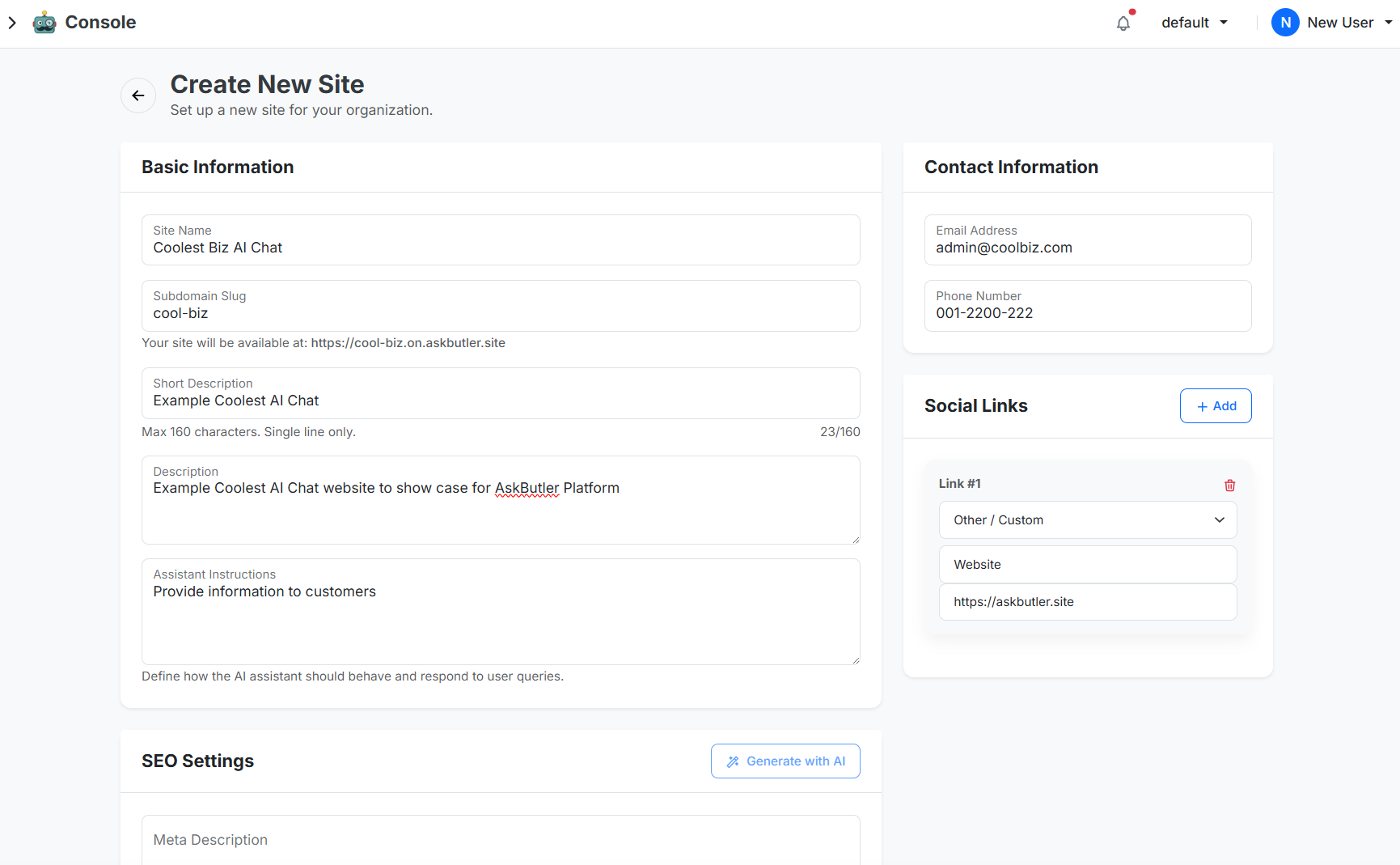Open the default organization dropdown

pyautogui.click(x=1195, y=23)
